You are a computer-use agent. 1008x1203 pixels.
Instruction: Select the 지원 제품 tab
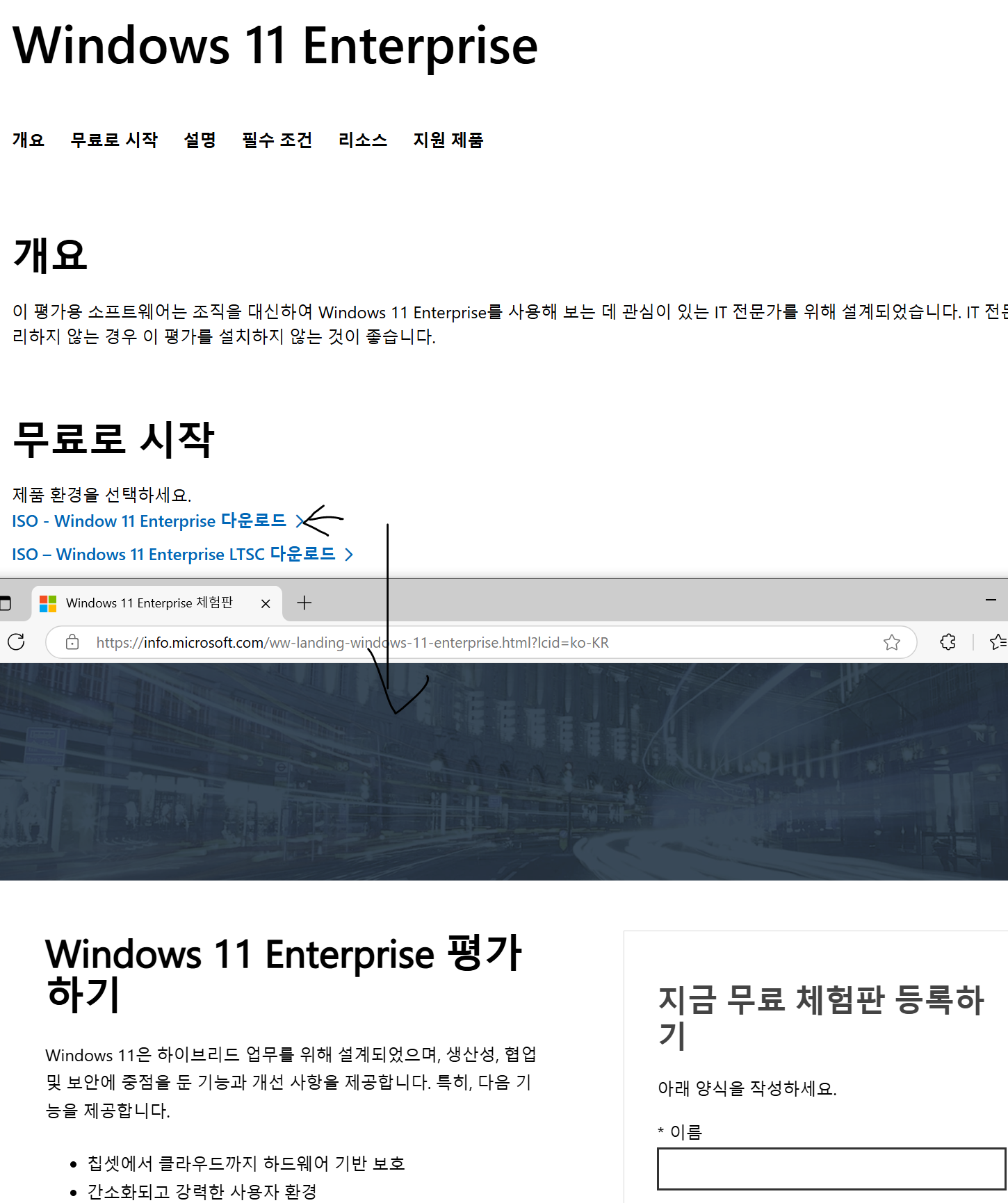click(448, 140)
